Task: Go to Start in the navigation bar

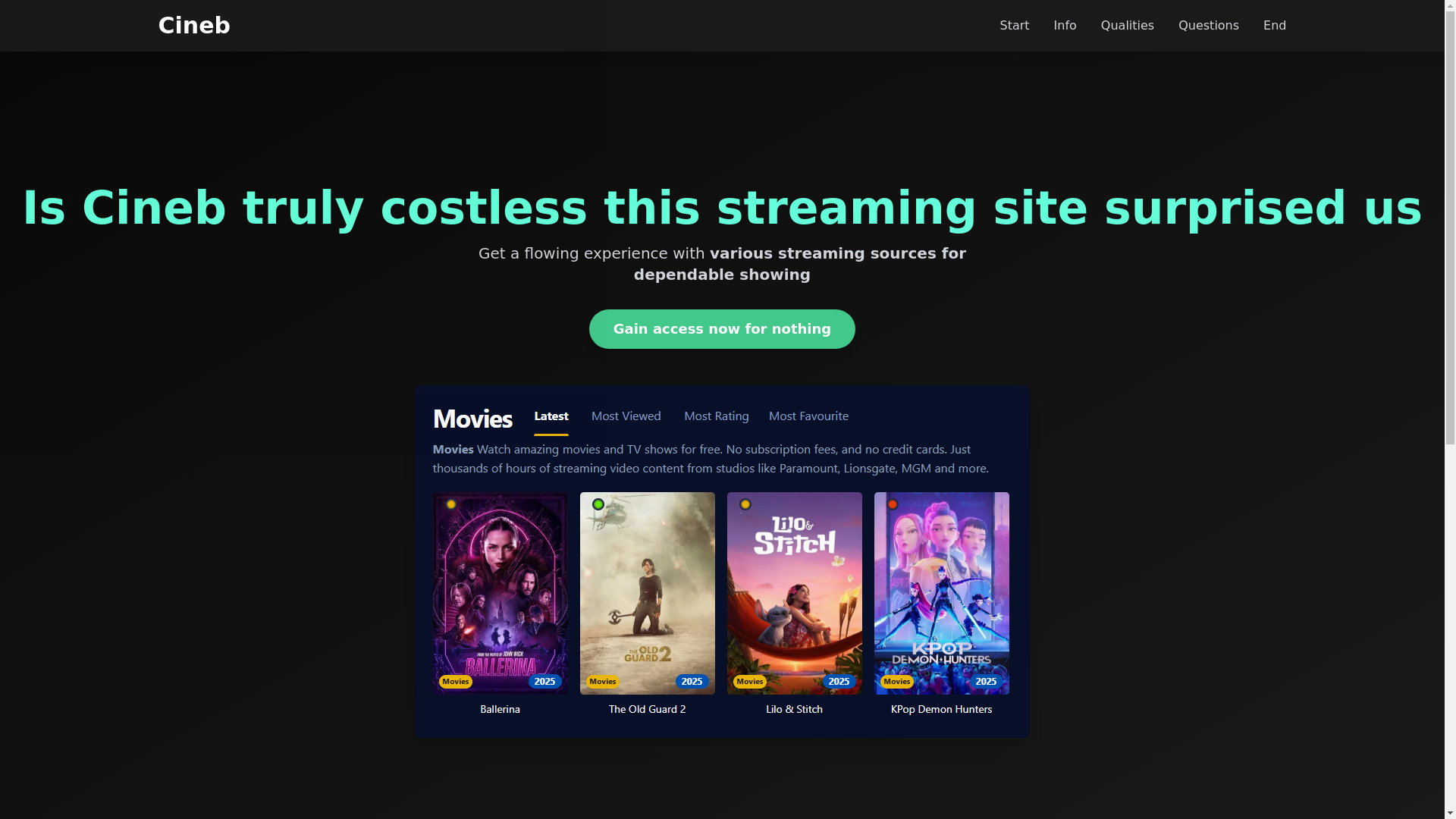Action: pyautogui.click(x=1014, y=26)
